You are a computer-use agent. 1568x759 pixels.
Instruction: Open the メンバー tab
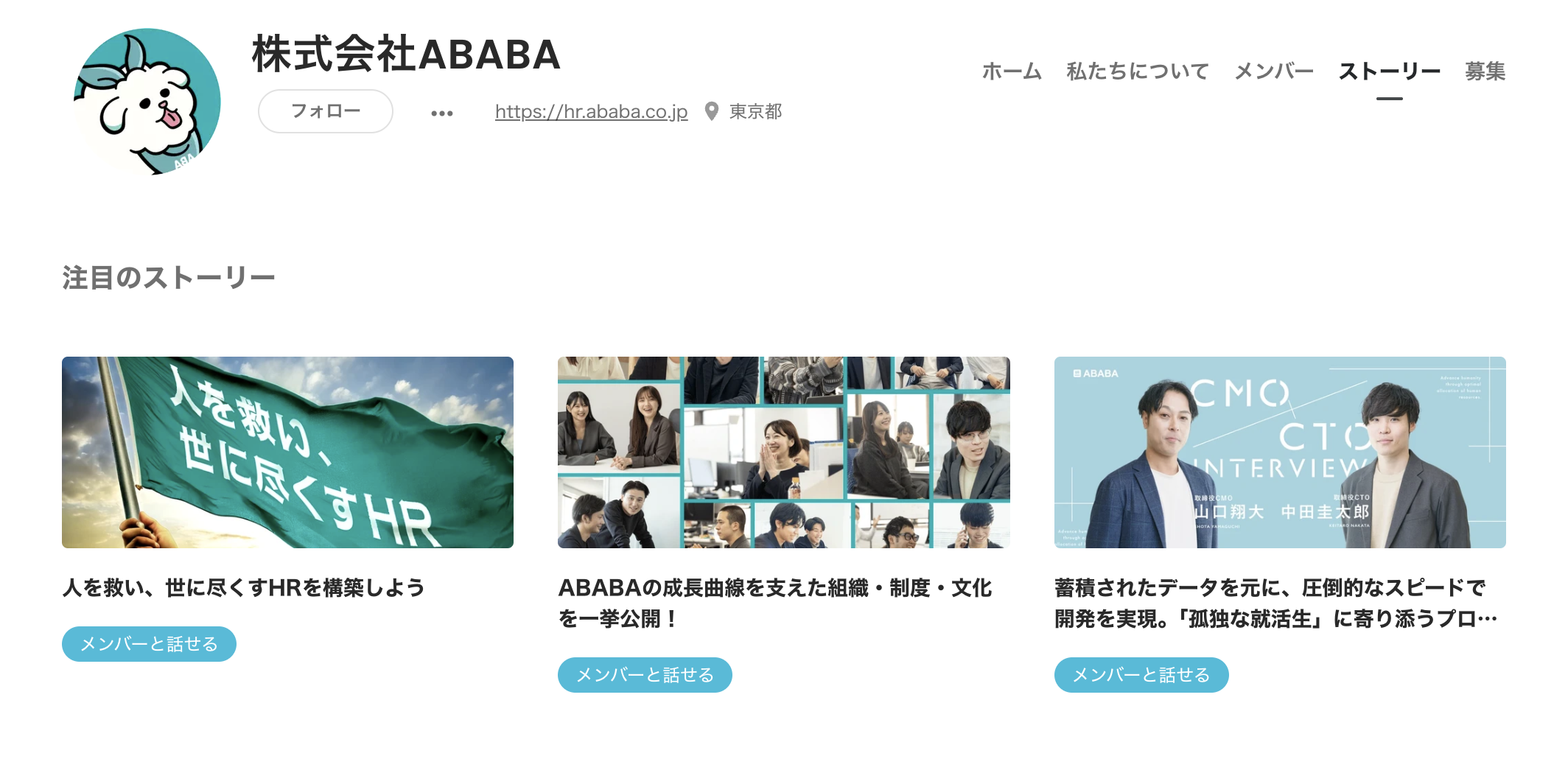[1274, 71]
